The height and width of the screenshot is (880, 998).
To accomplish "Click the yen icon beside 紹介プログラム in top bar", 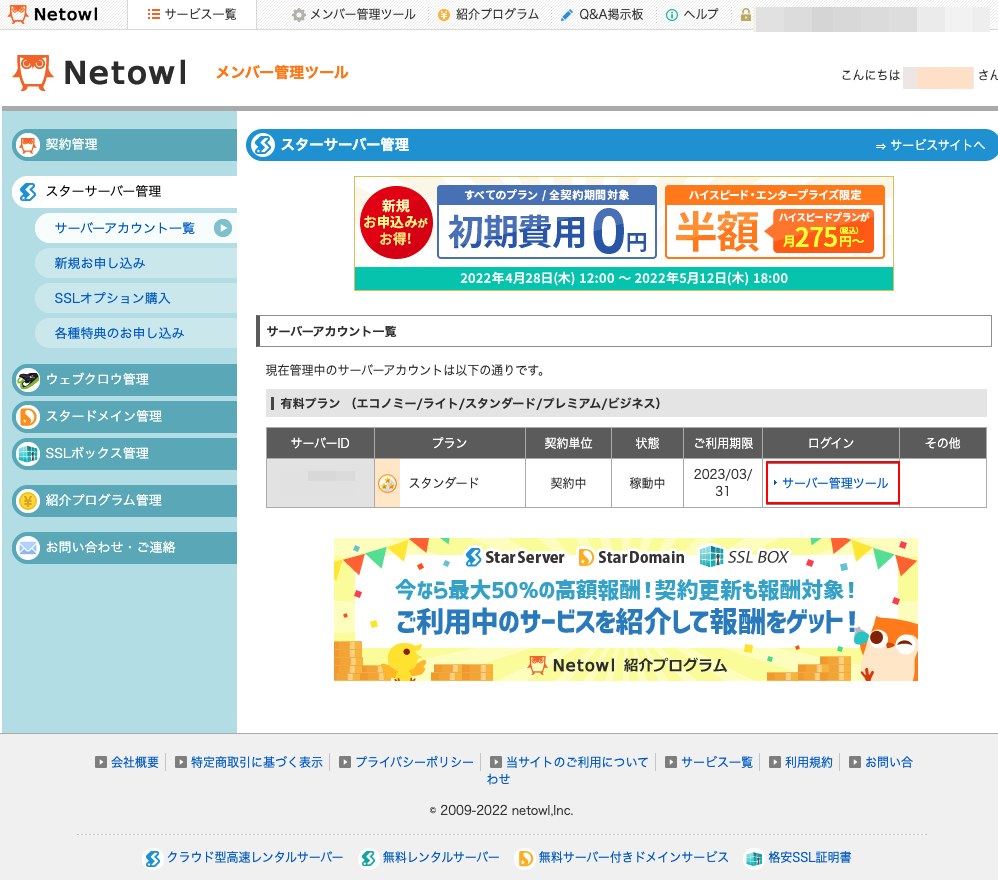I will click(x=444, y=15).
